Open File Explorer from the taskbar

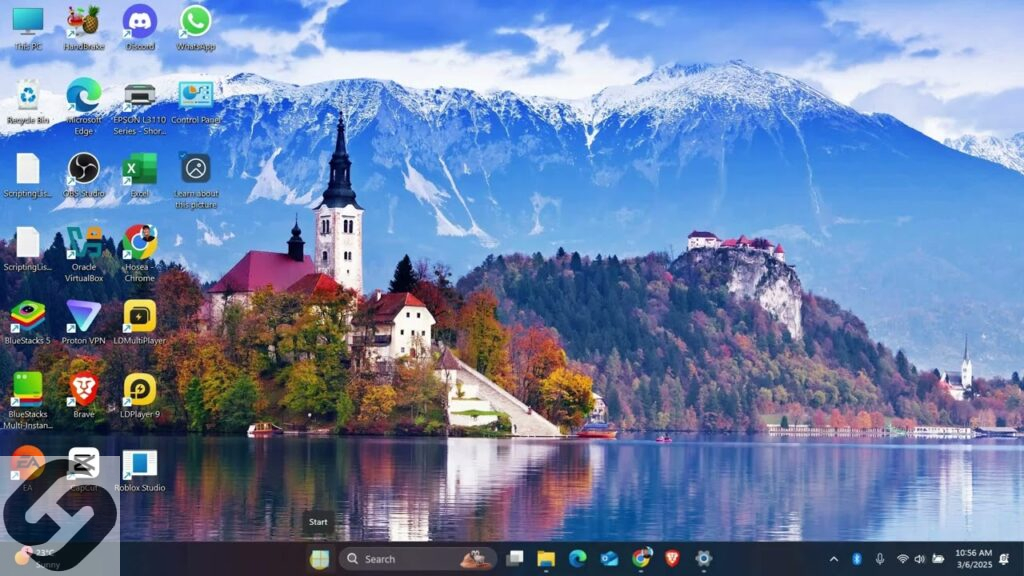click(546, 559)
